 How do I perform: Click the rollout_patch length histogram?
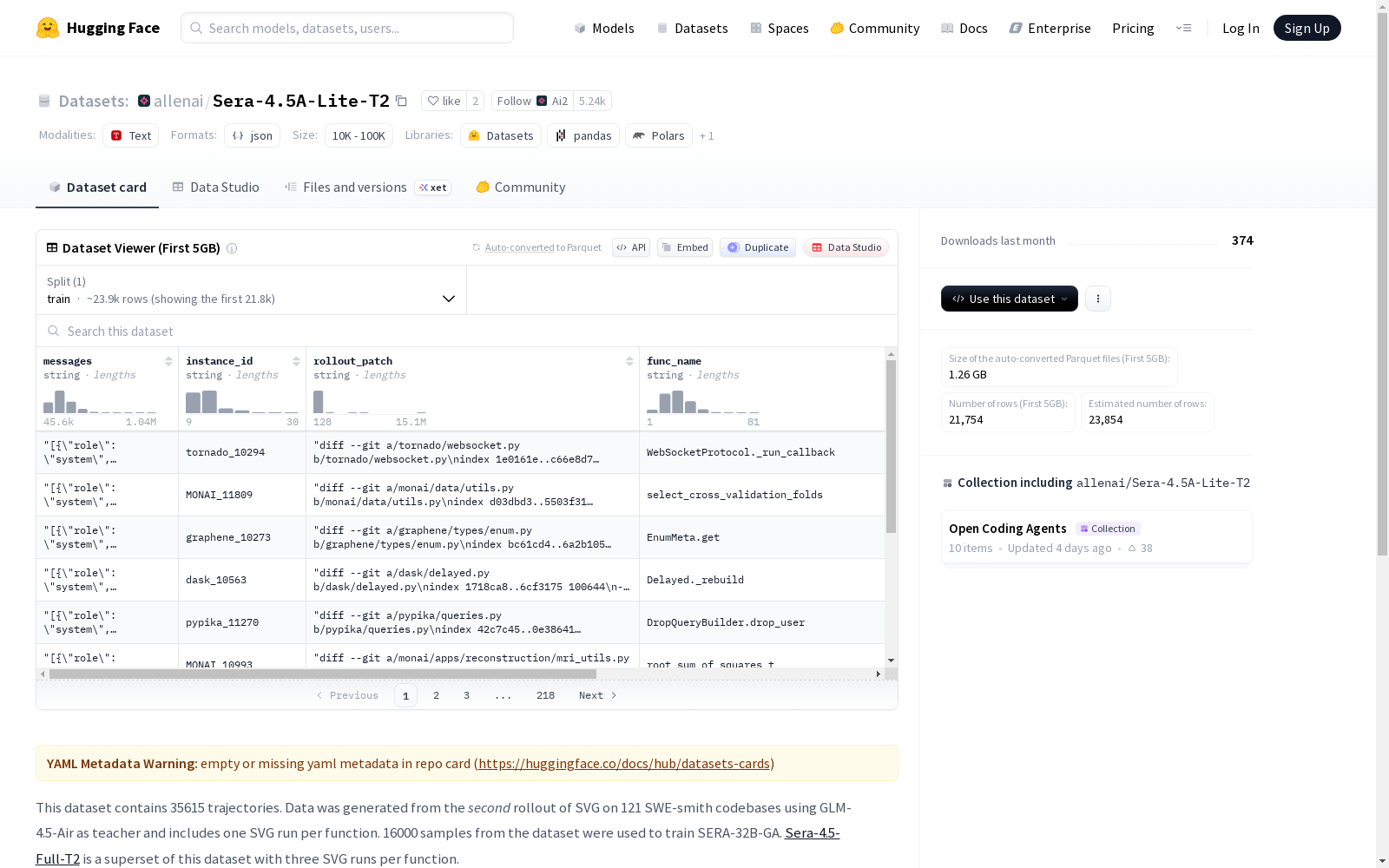(370, 402)
